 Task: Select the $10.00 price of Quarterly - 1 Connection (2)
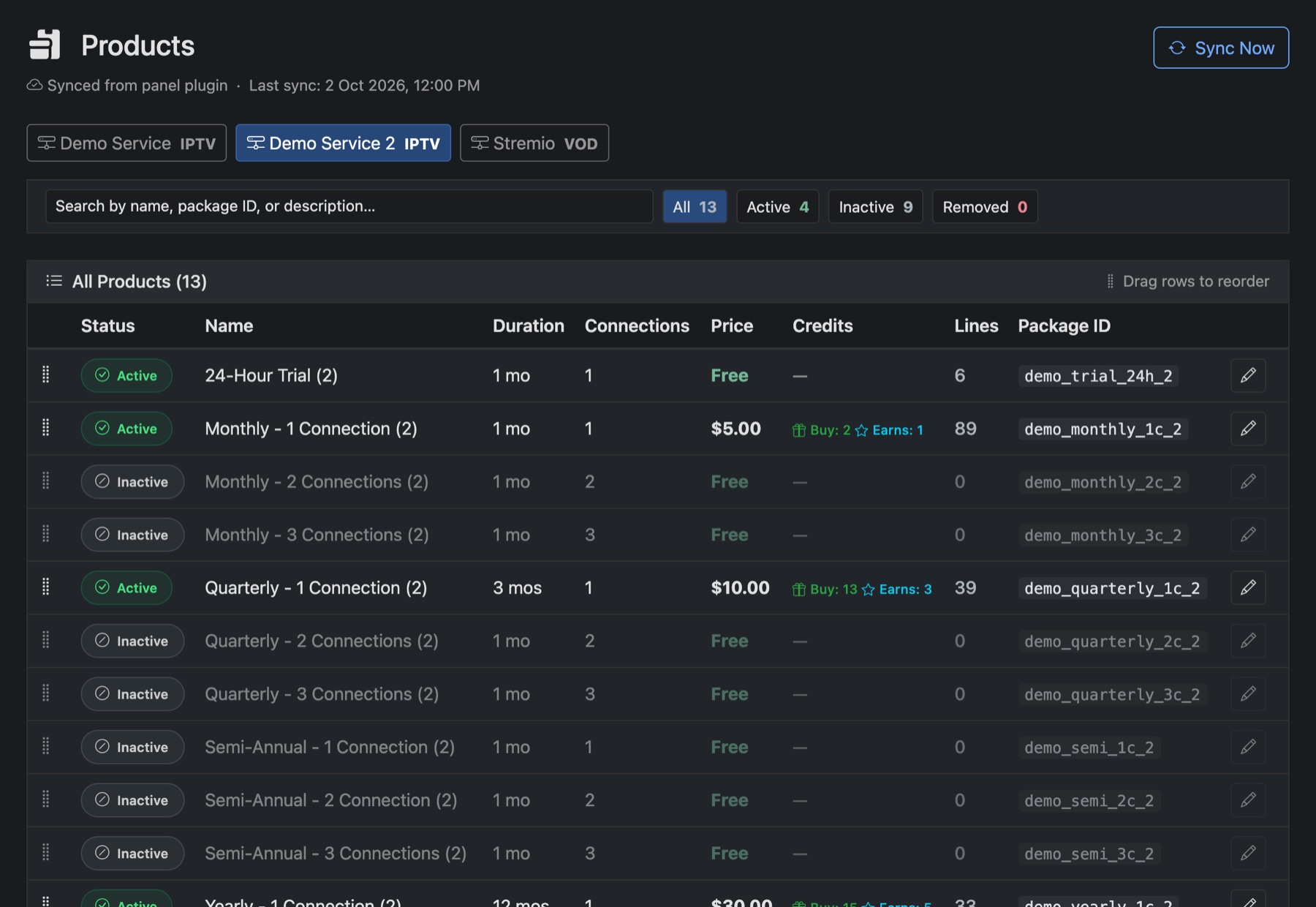740,588
